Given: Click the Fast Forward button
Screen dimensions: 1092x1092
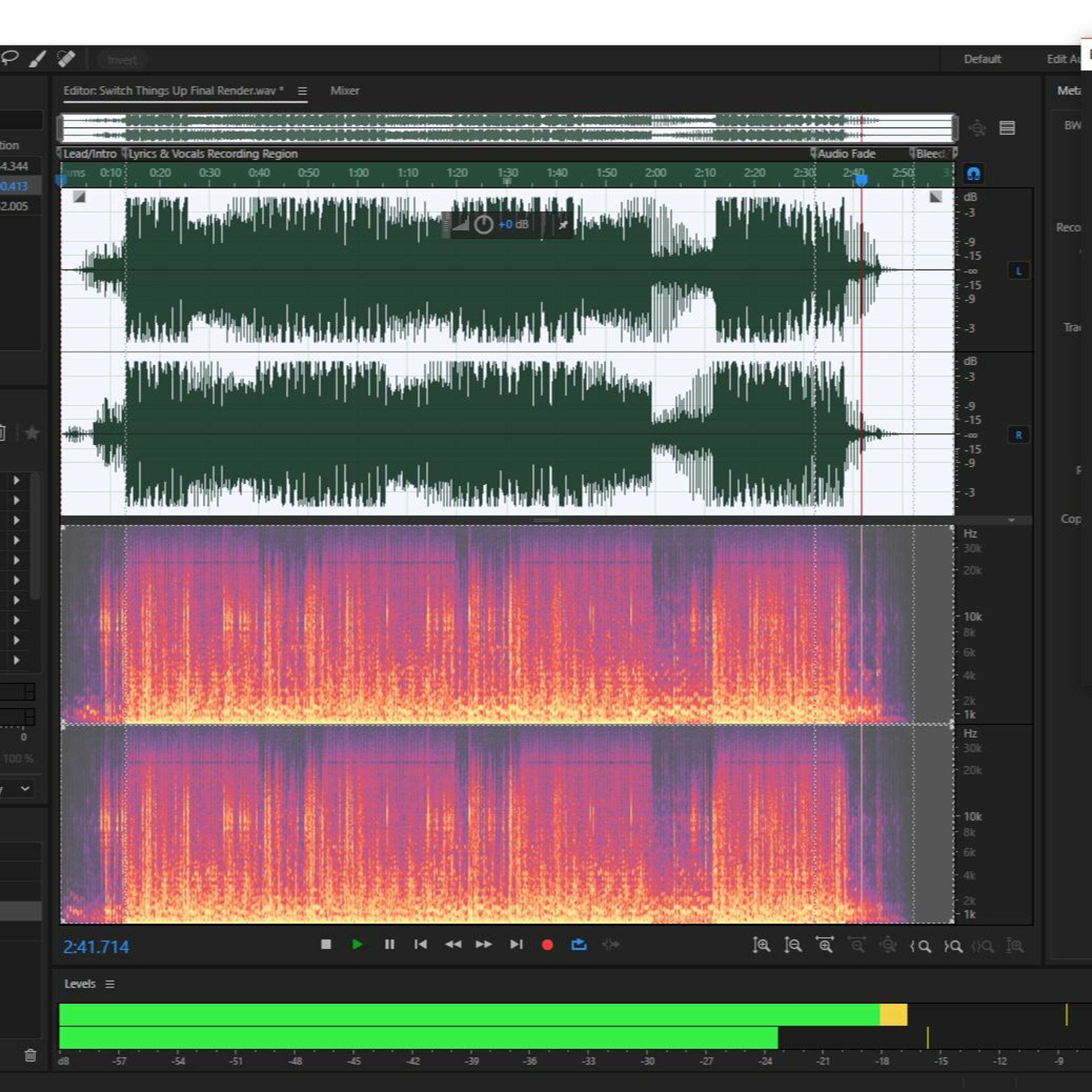Looking at the screenshot, I should pos(484,945).
